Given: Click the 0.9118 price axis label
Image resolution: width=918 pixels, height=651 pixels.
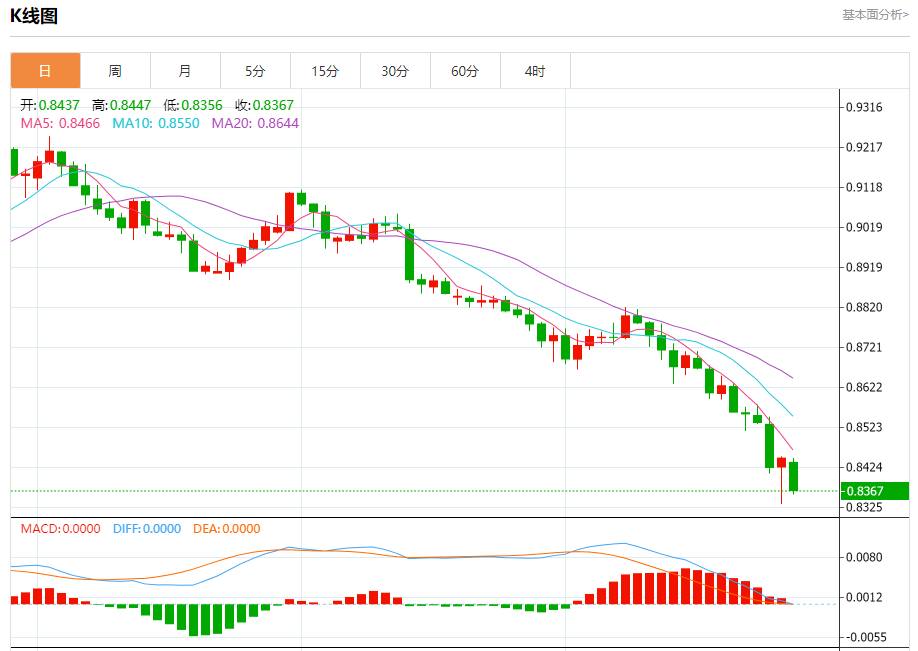Looking at the screenshot, I should tap(864, 187).
